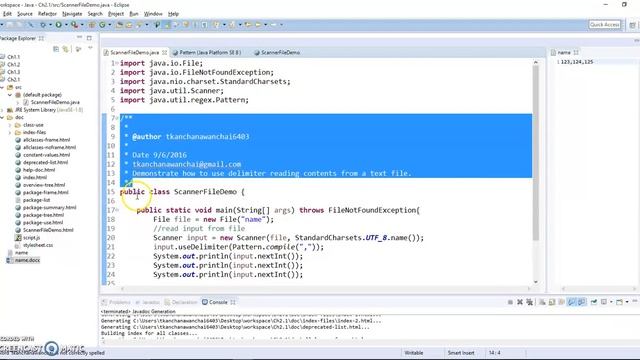Image resolution: width=640 pixels, height=360 pixels.
Task: Click the Display Selected Console icon
Action: (604, 302)
